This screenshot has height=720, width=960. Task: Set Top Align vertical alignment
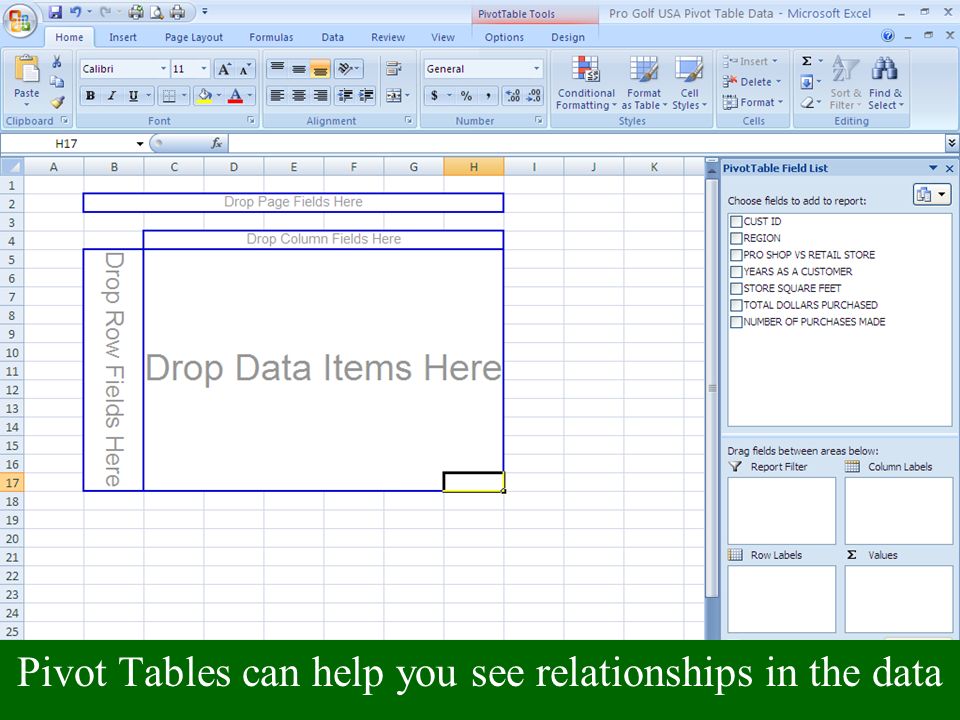point(277,69)
